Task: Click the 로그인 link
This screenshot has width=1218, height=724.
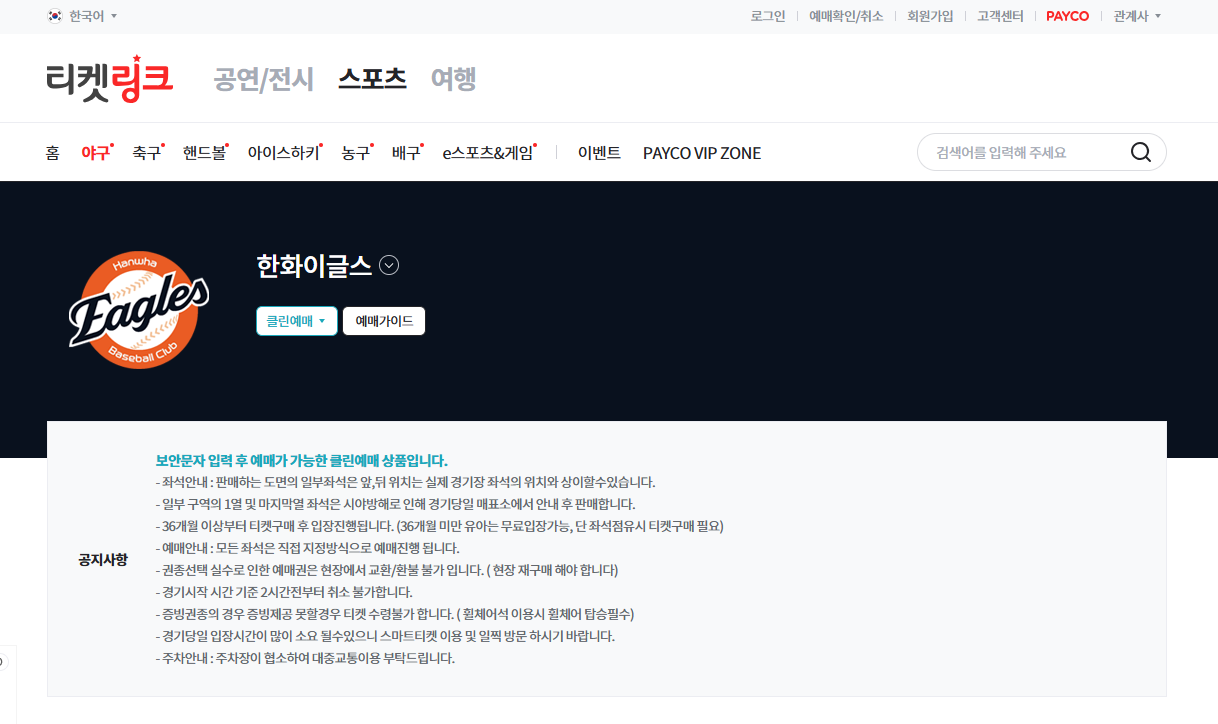Action: (x=768, y=16)
